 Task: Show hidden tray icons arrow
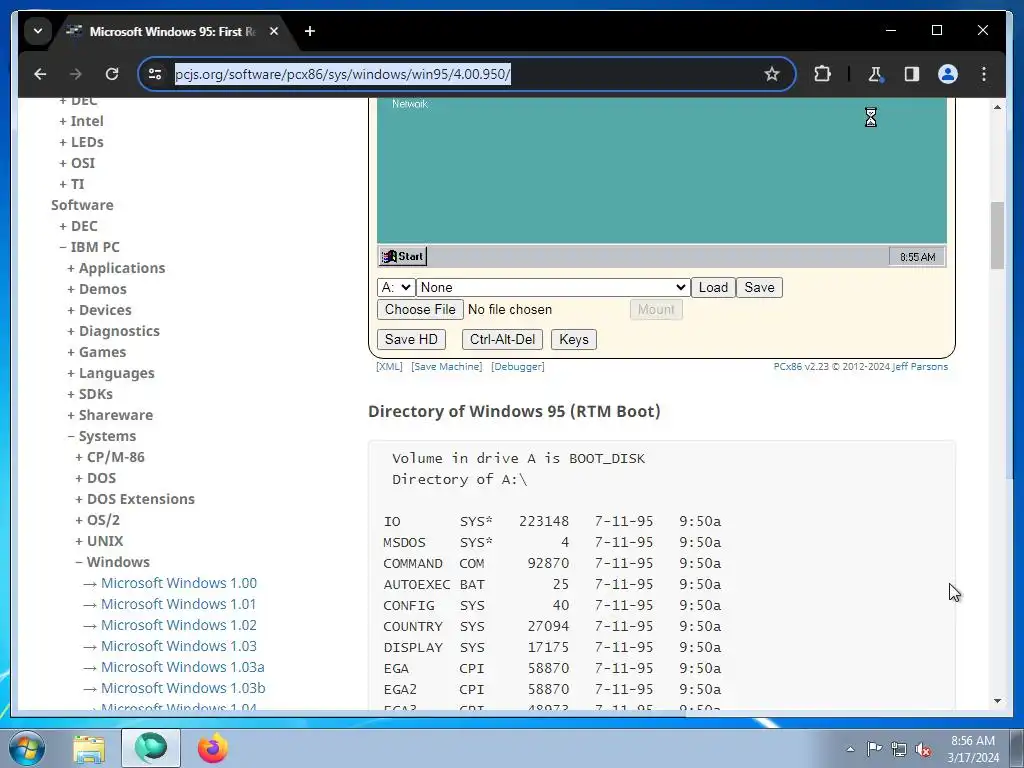tap(850, 750)
